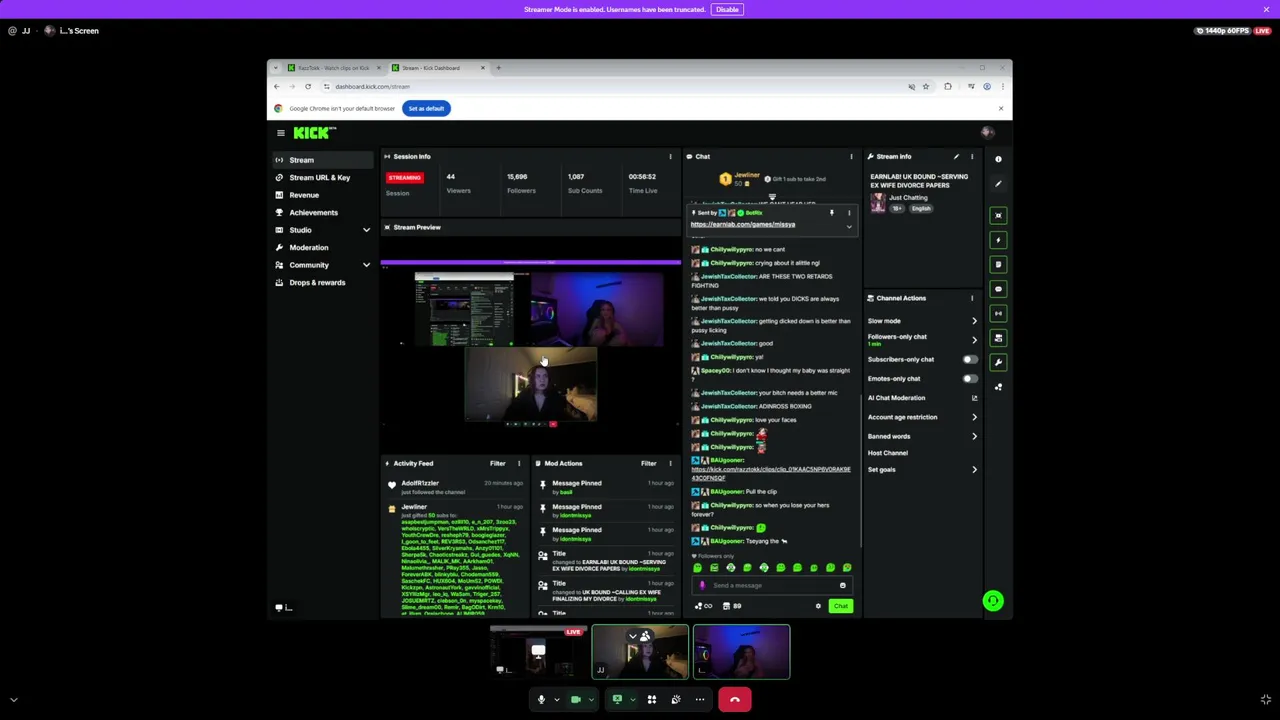Open the green headset support button
This screenshot has height=720, width=1280.
(992, 601)
